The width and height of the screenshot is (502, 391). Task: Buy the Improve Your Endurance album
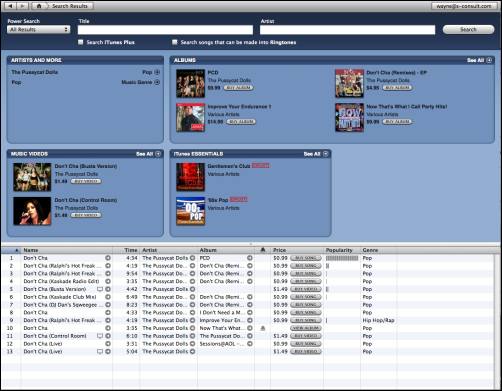(241, 122)
